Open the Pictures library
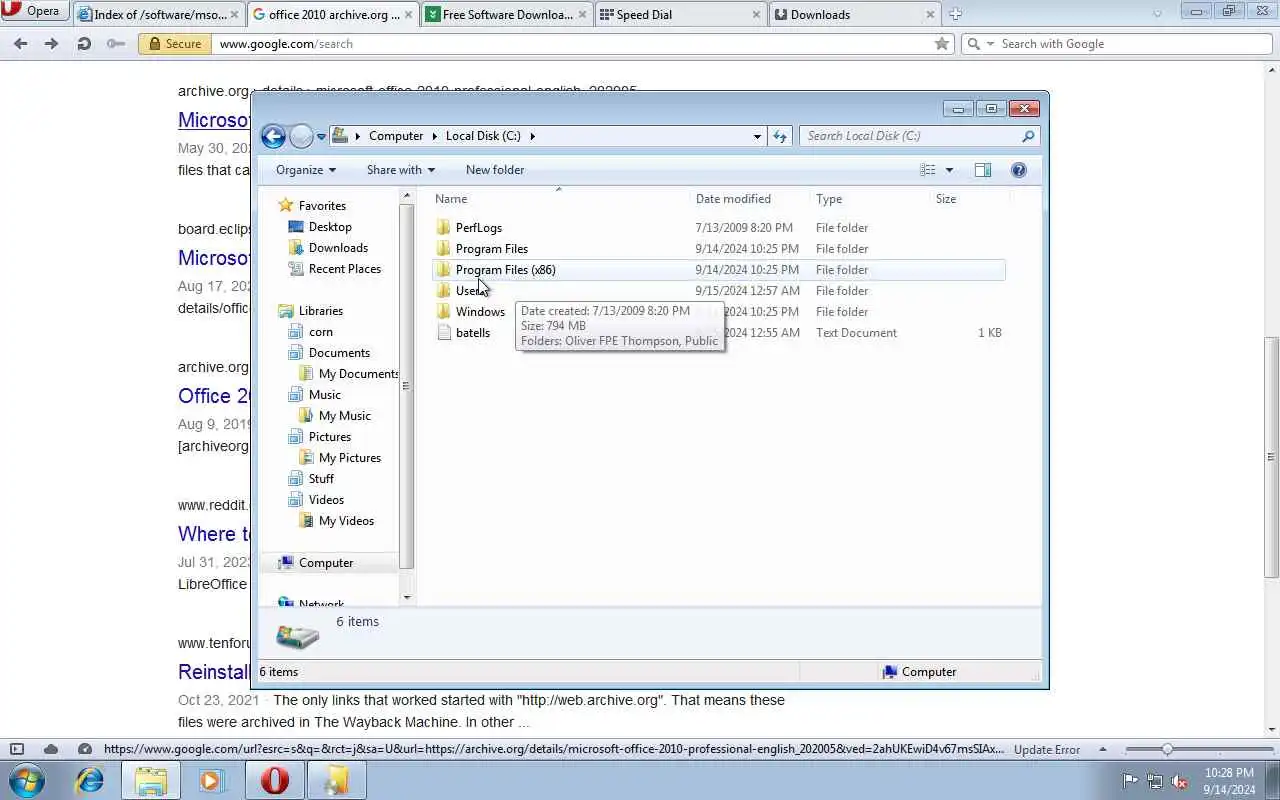Screen dimensions: 1280x800 (x=330, y=437)
